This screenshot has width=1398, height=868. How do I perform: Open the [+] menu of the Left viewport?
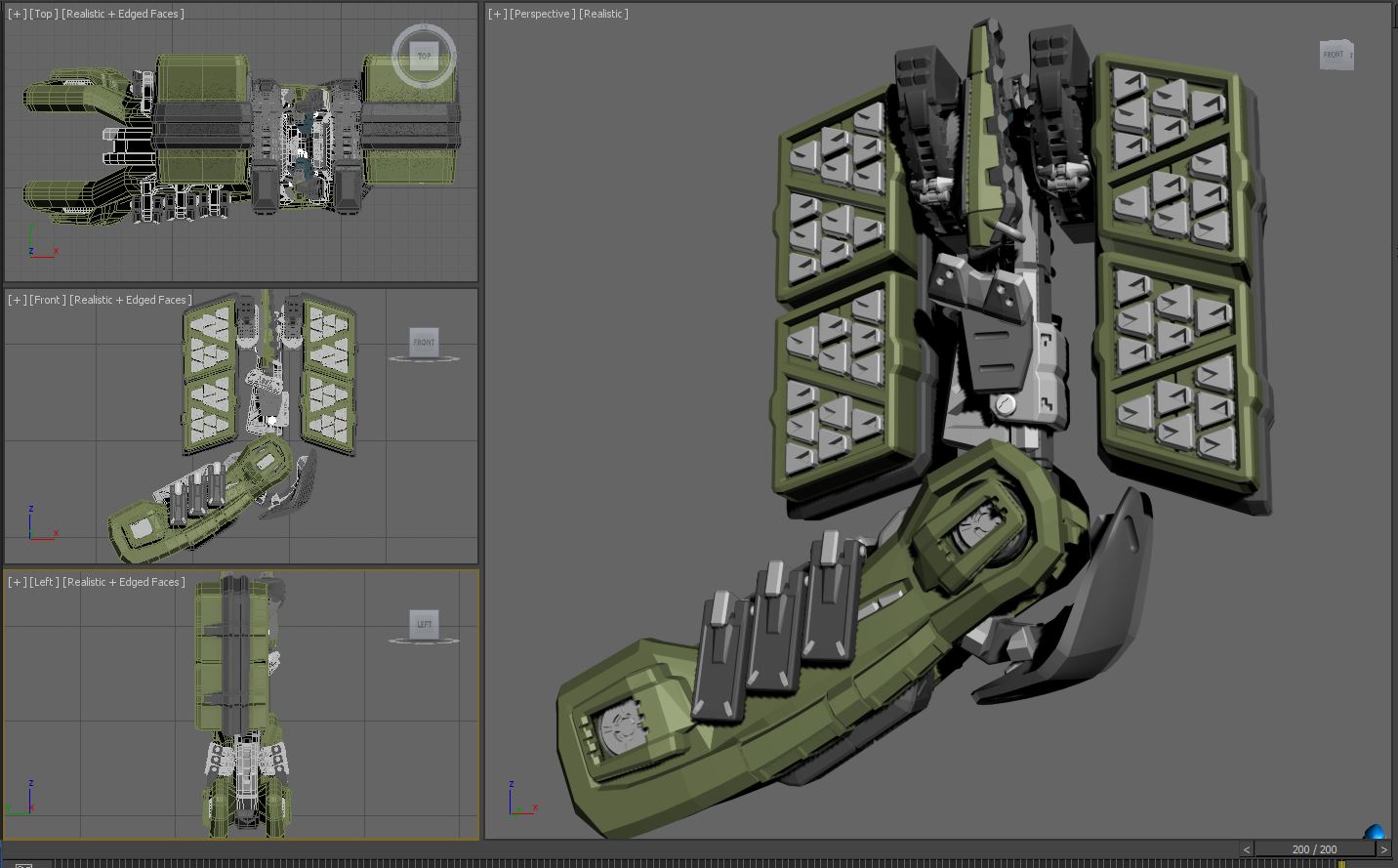coord(17,582)
